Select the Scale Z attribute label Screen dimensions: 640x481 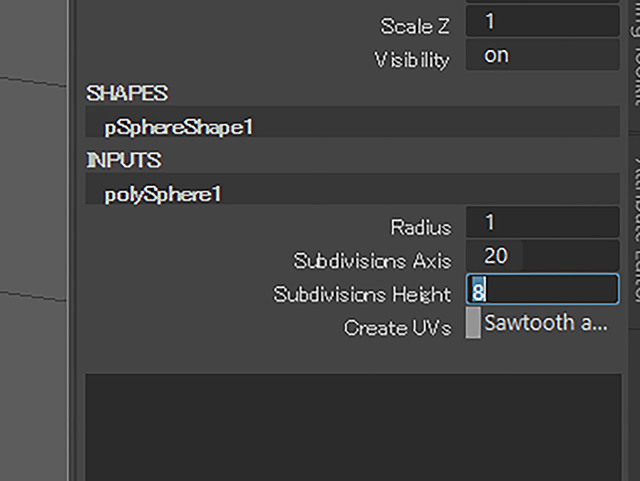coord(415,26)
